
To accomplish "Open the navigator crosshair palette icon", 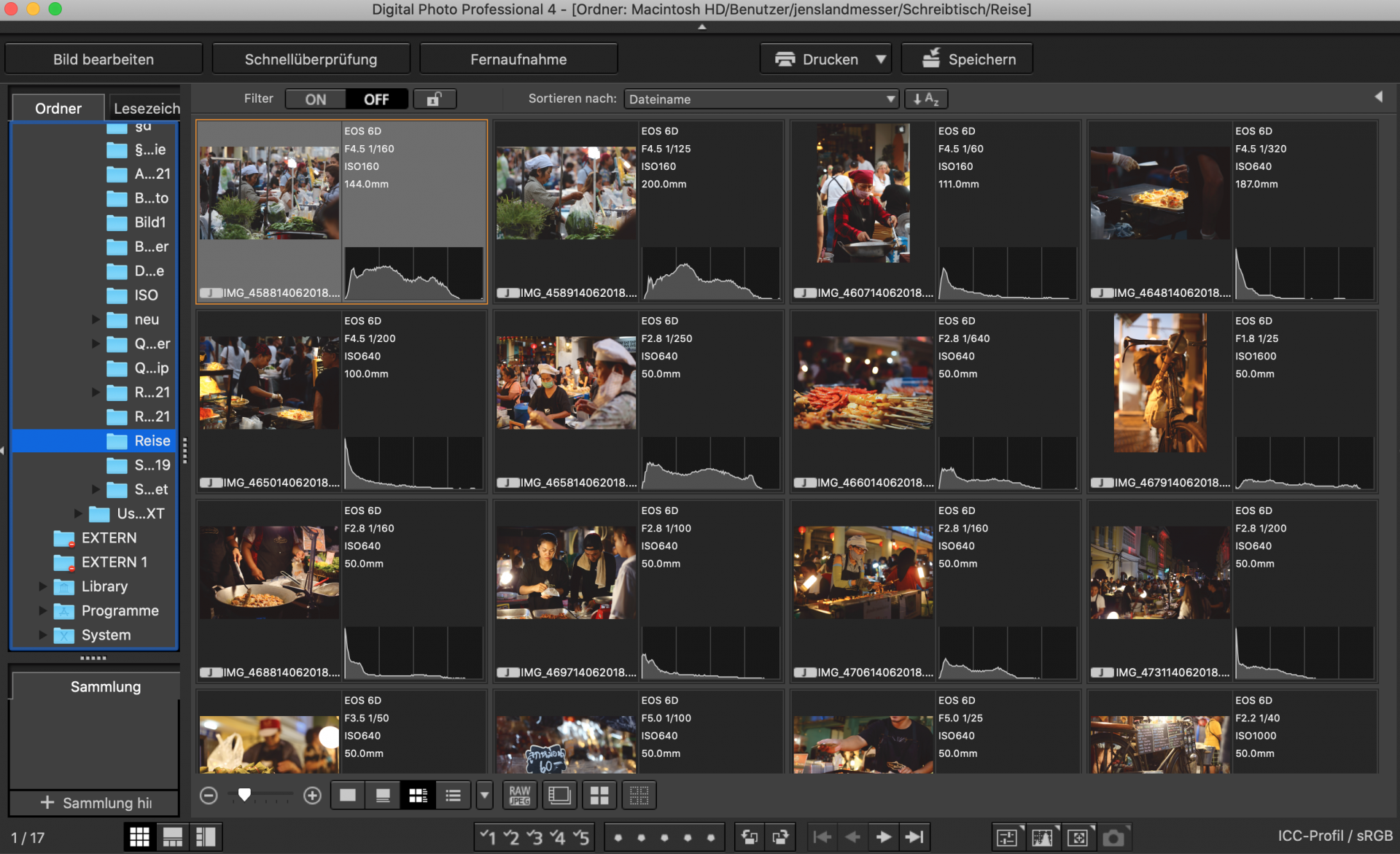I will (x=1078, y=837).
